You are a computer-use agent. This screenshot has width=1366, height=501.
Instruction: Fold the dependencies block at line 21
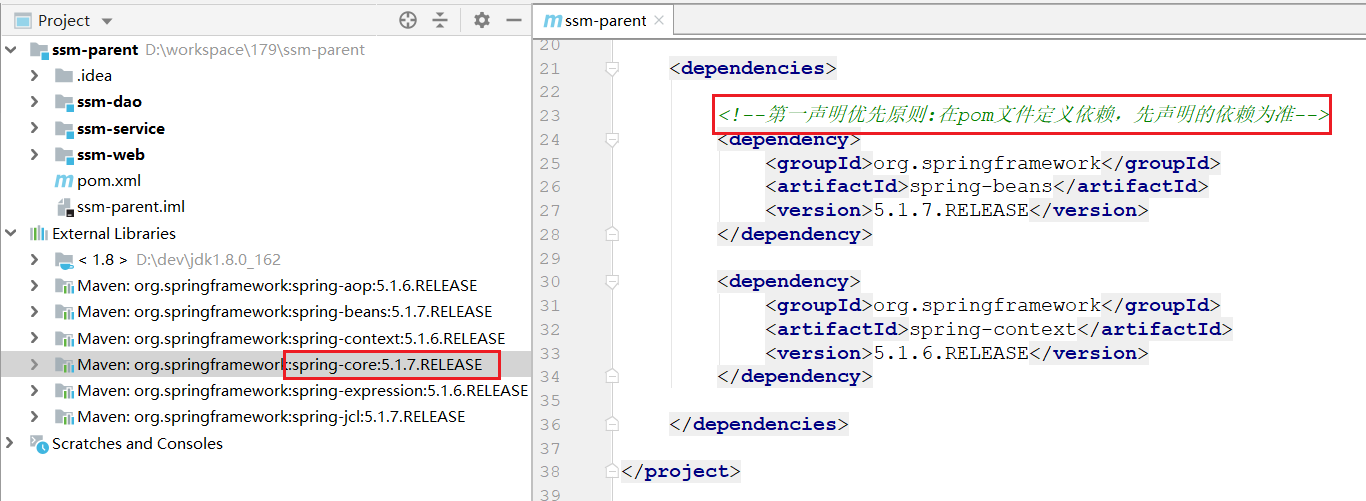(x=612, y=69)
